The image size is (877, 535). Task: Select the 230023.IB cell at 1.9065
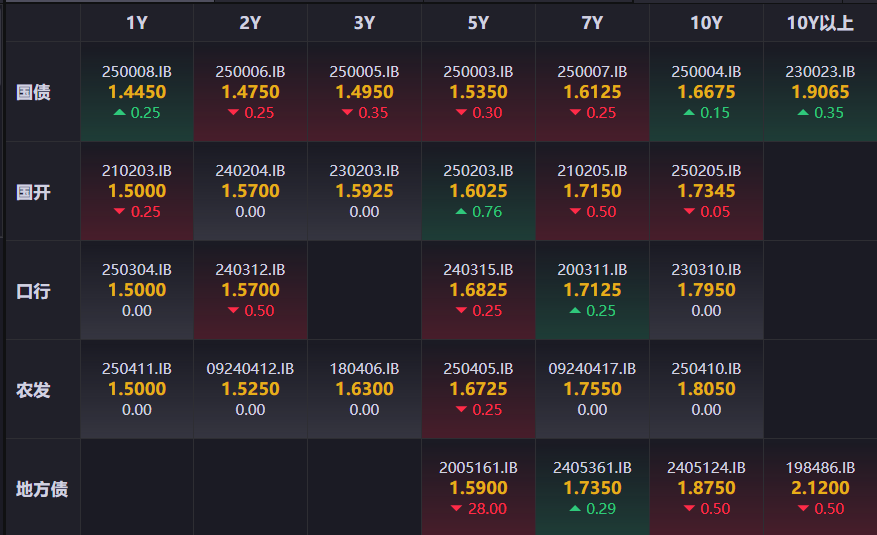click(820, 92)
